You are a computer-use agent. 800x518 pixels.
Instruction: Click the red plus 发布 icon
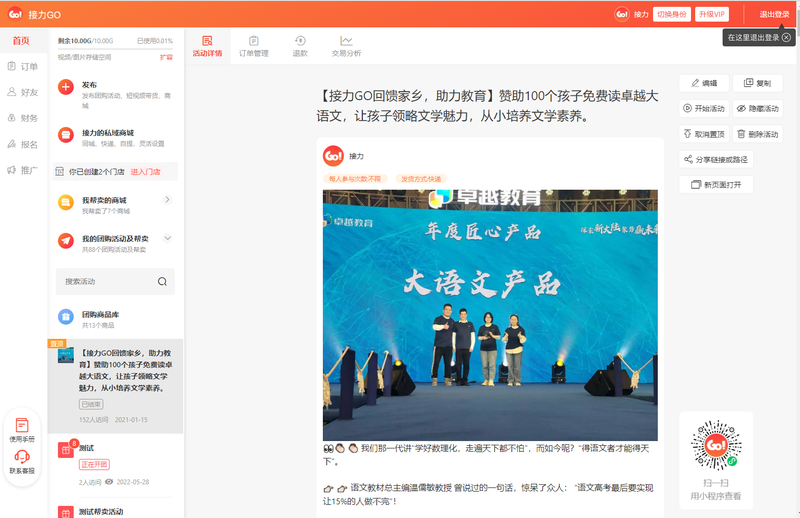tap(65, 87)
